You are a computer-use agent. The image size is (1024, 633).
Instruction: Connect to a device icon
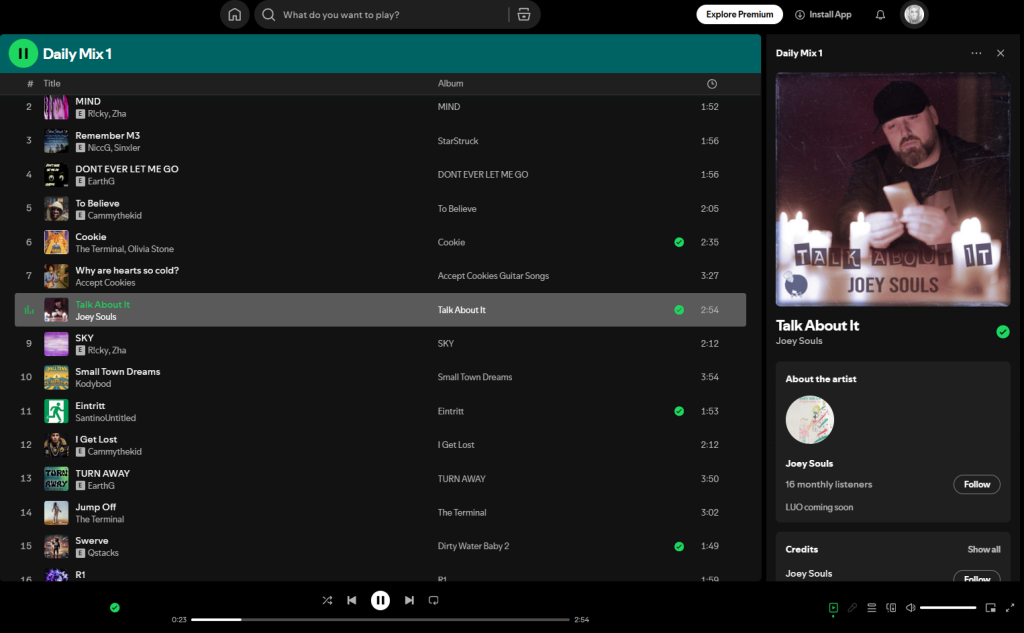[x=891, y=608]
